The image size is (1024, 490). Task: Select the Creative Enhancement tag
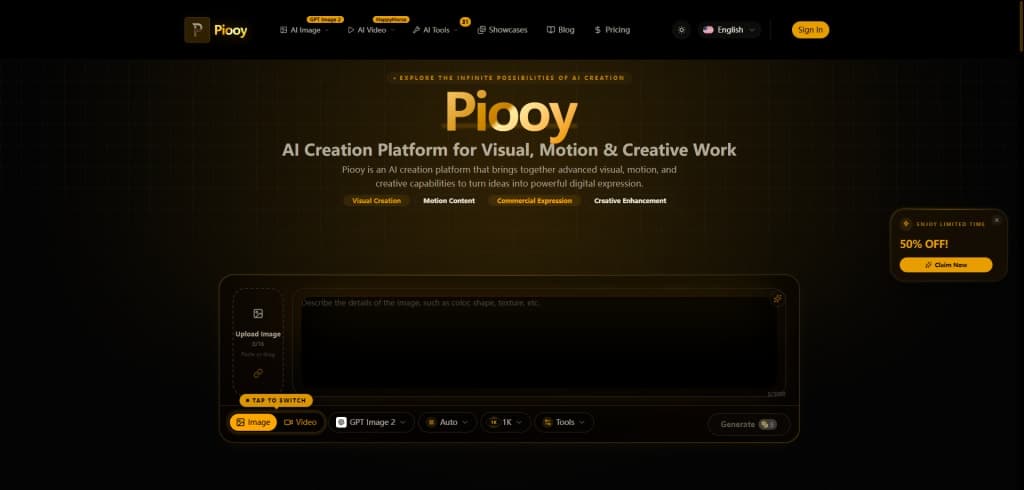click(630, 201)
